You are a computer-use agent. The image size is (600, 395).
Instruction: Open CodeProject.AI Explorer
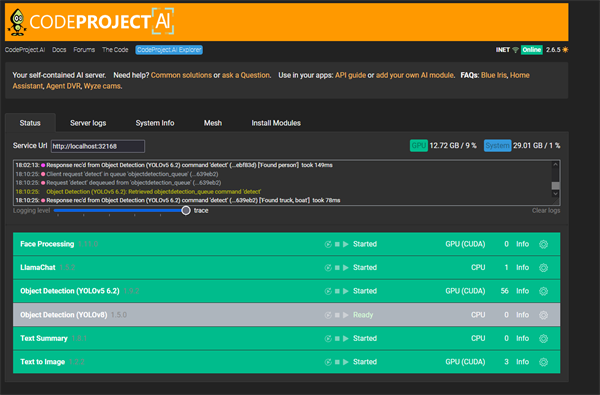tap(169, 50)
